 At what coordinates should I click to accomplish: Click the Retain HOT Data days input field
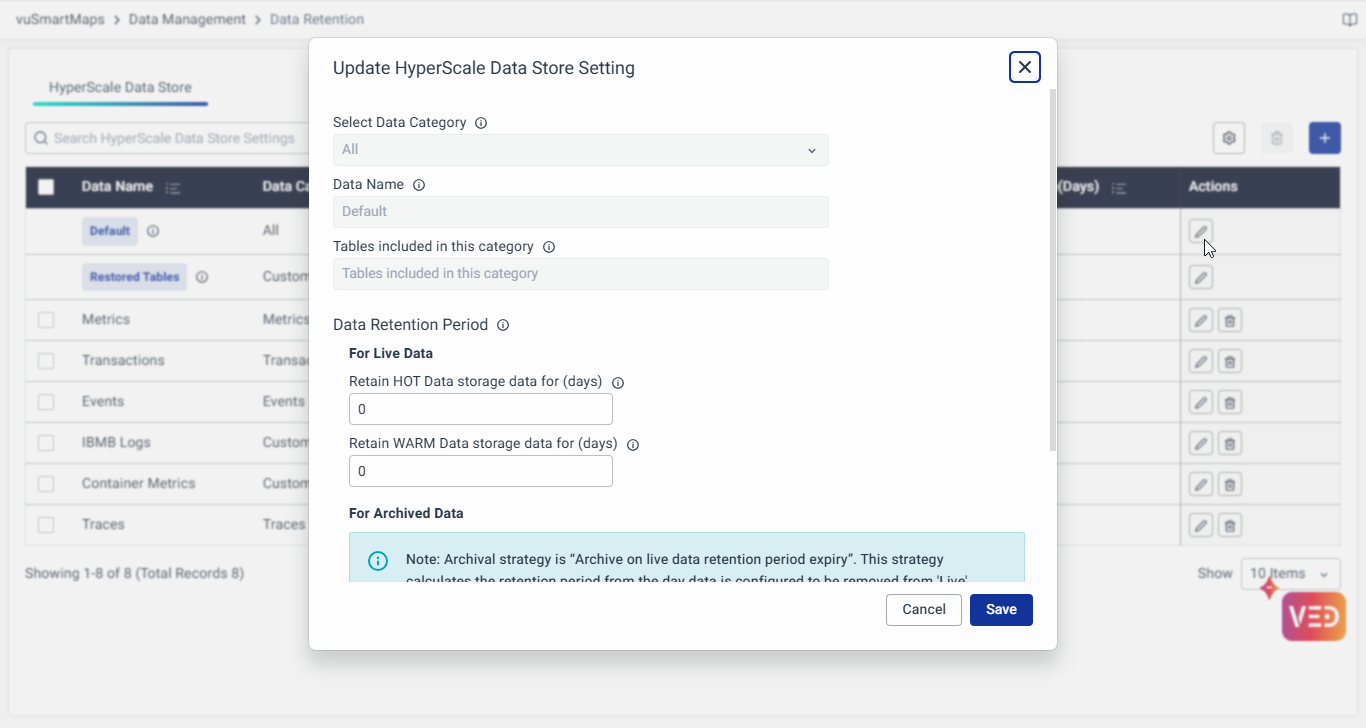click(480, 409)
